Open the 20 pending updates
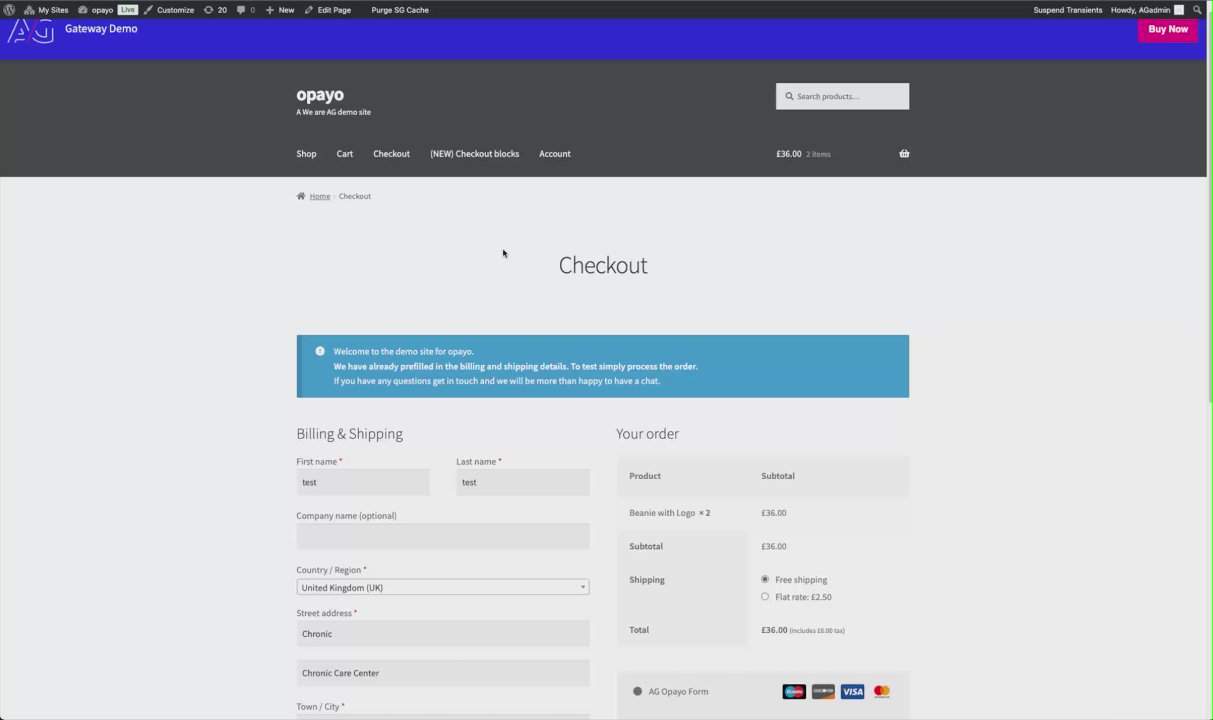The height and width of the screenshot is (720, 1213). pyautogui.click(x=215, y=9)
